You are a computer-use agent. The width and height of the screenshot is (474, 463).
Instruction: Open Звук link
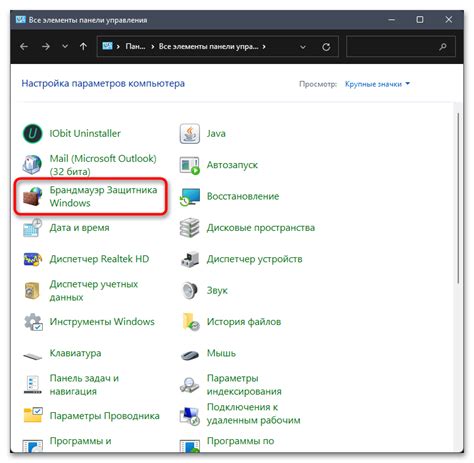tap(217, 290)
